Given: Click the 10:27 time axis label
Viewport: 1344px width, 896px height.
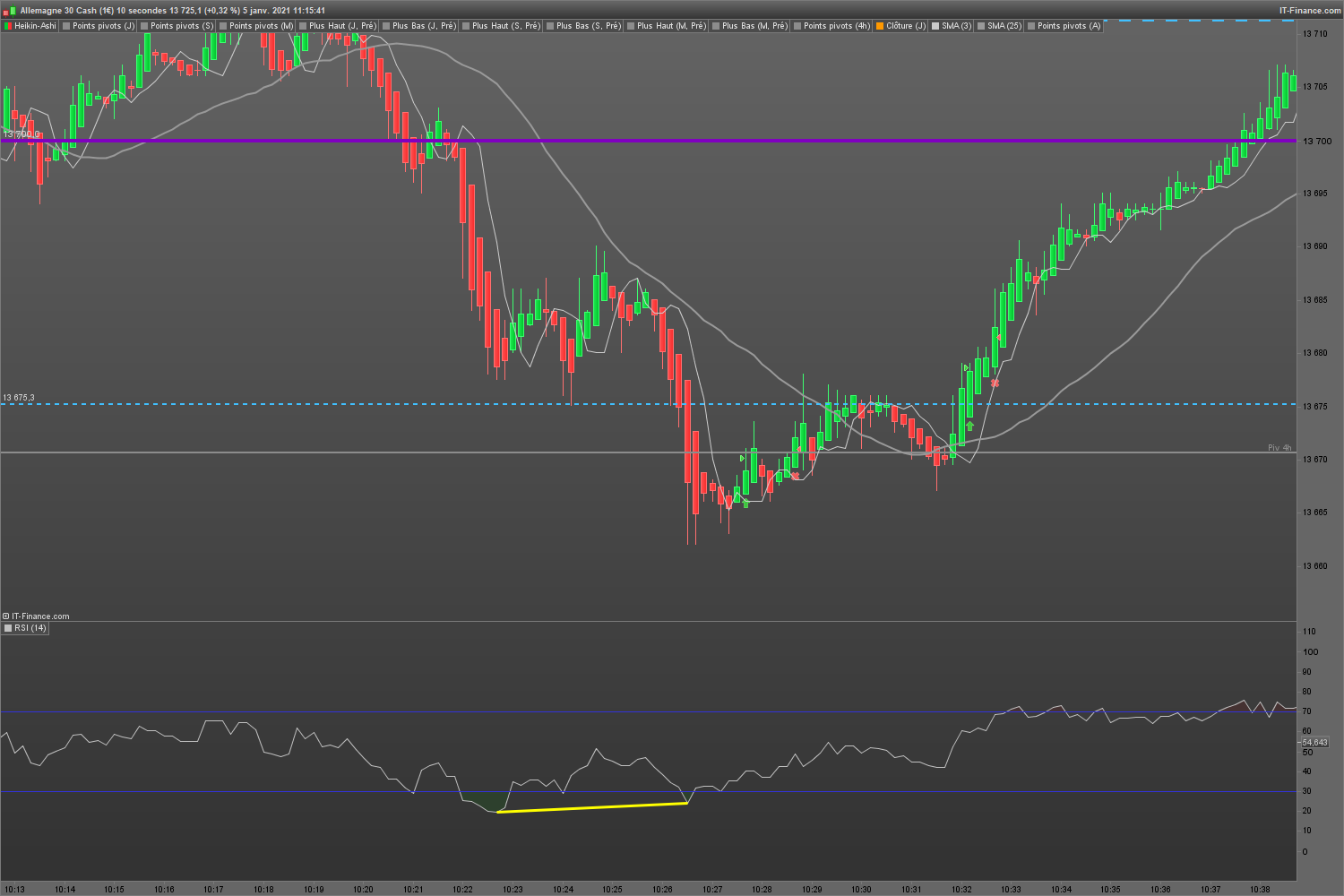Looking at the screenshot, I should click(712, 890).
